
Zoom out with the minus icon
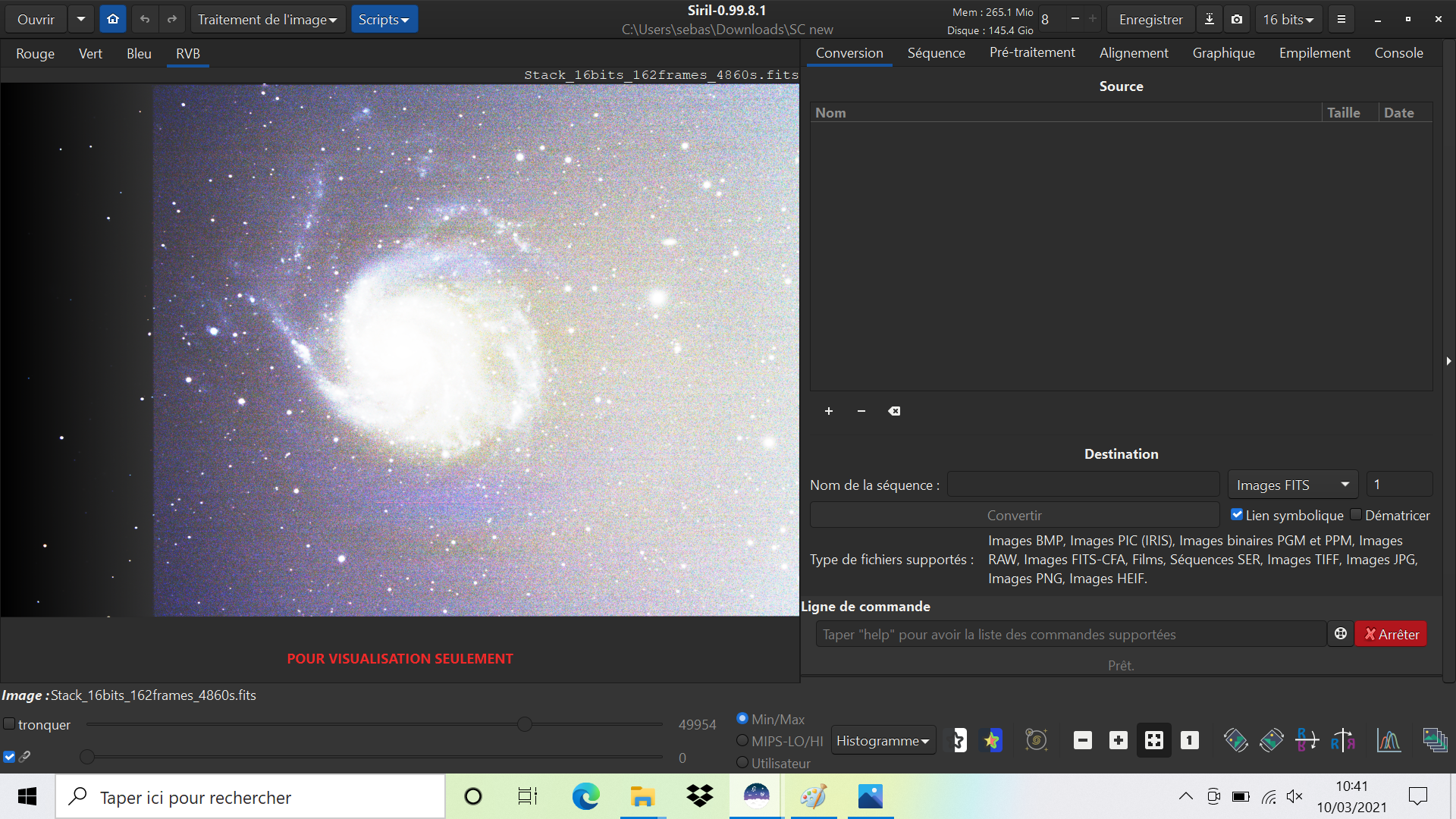(1083, 740)
